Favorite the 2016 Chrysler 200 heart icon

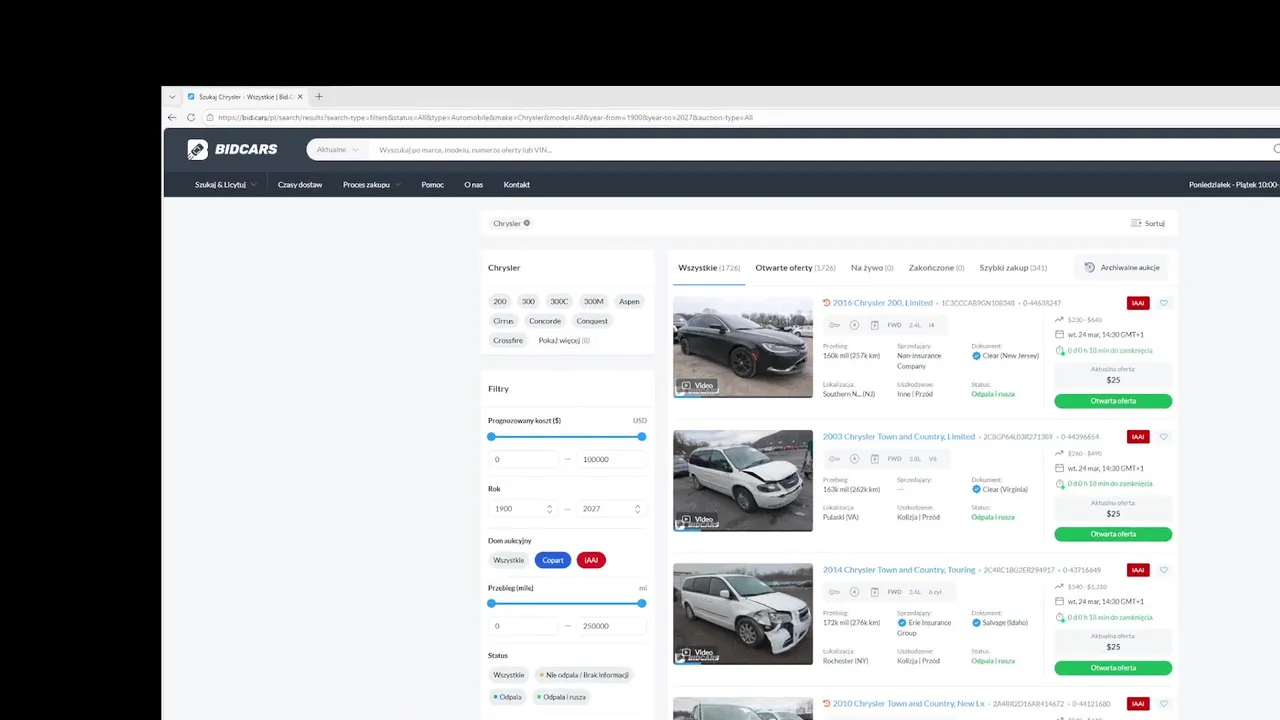click(1164, 303)
